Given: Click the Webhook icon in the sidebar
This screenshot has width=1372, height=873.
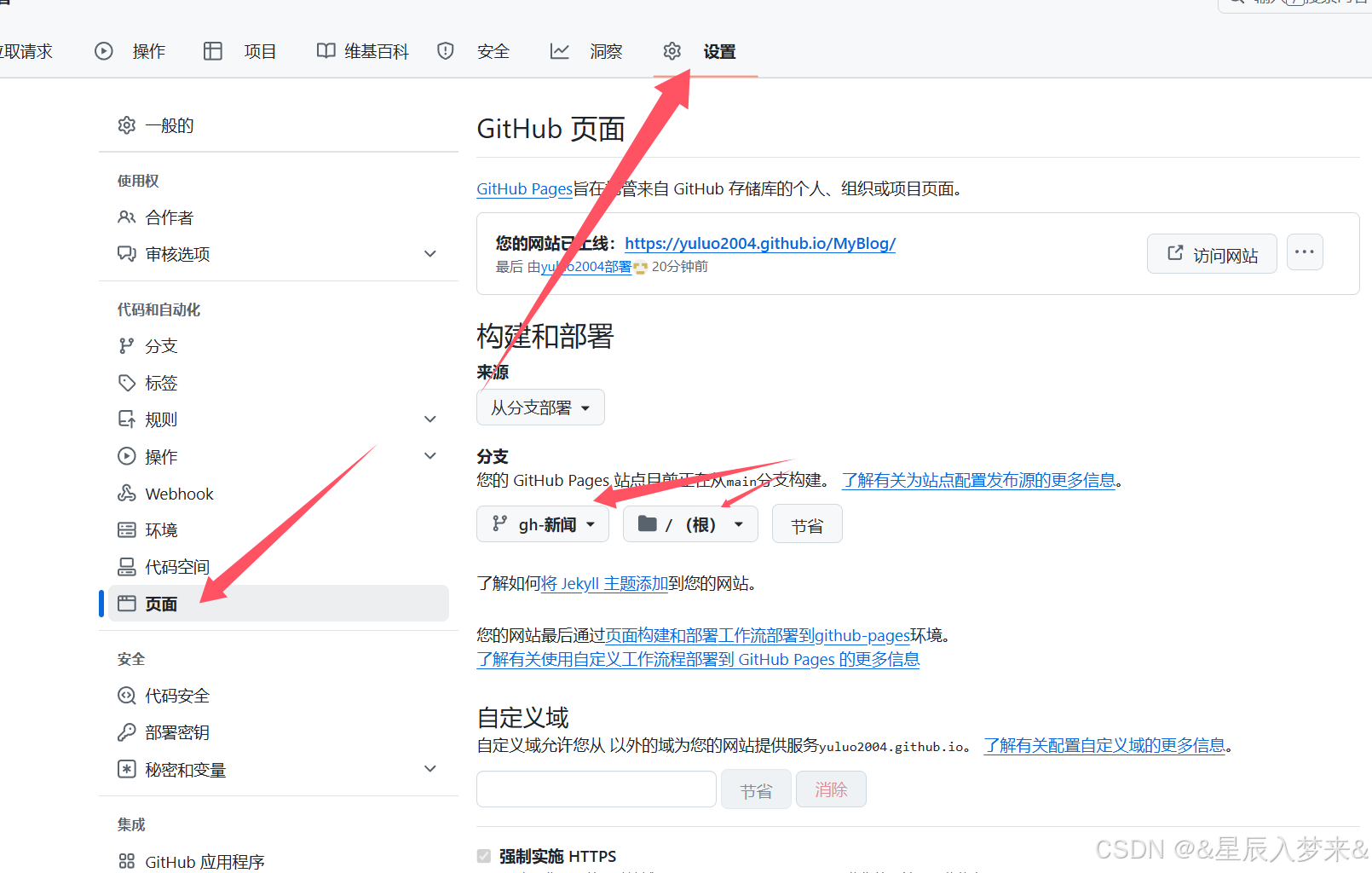Looking at the screenshot, I should (x=126, y=493).
